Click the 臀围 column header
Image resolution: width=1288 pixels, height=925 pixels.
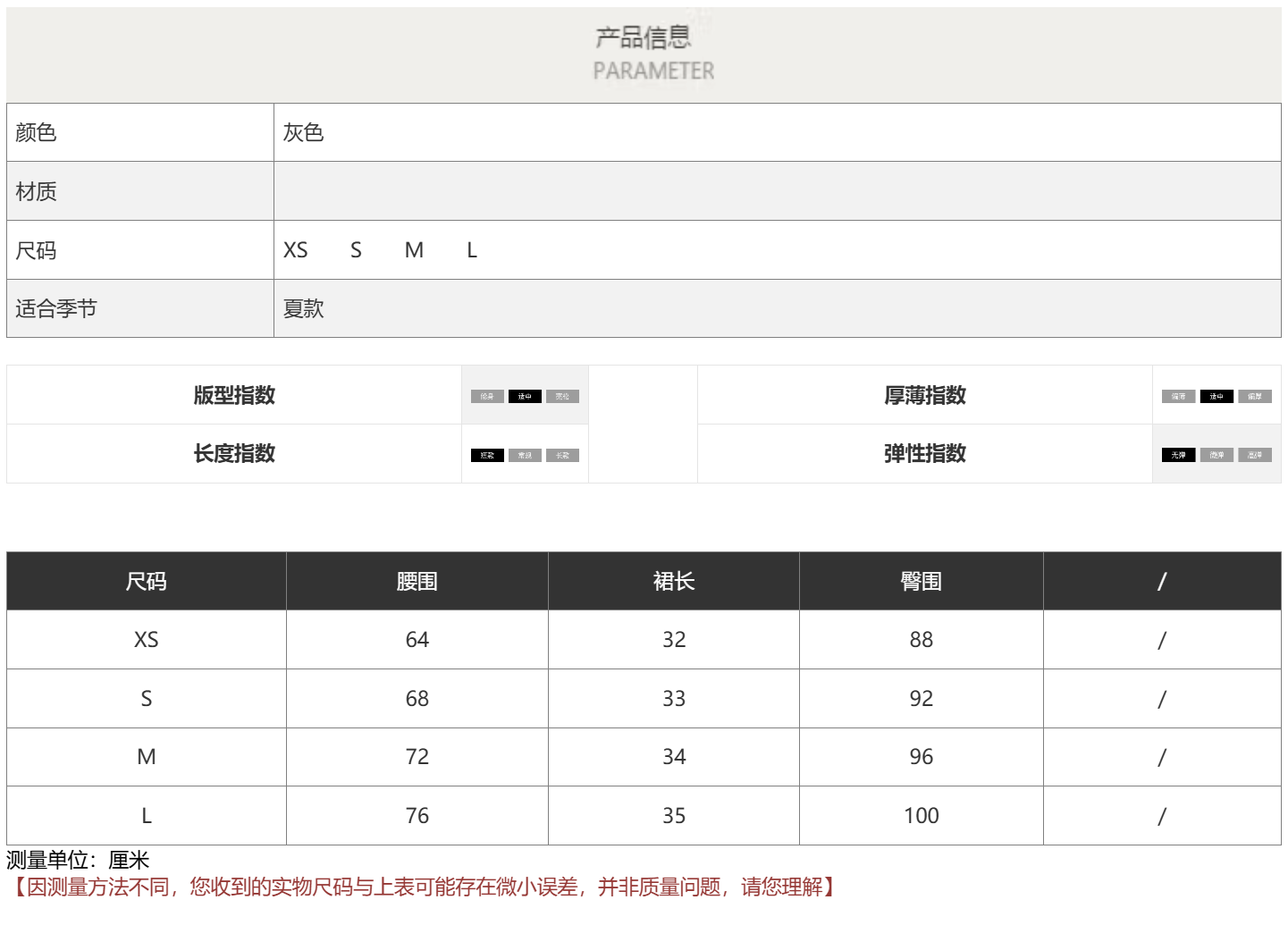click(x=922, y=581)
